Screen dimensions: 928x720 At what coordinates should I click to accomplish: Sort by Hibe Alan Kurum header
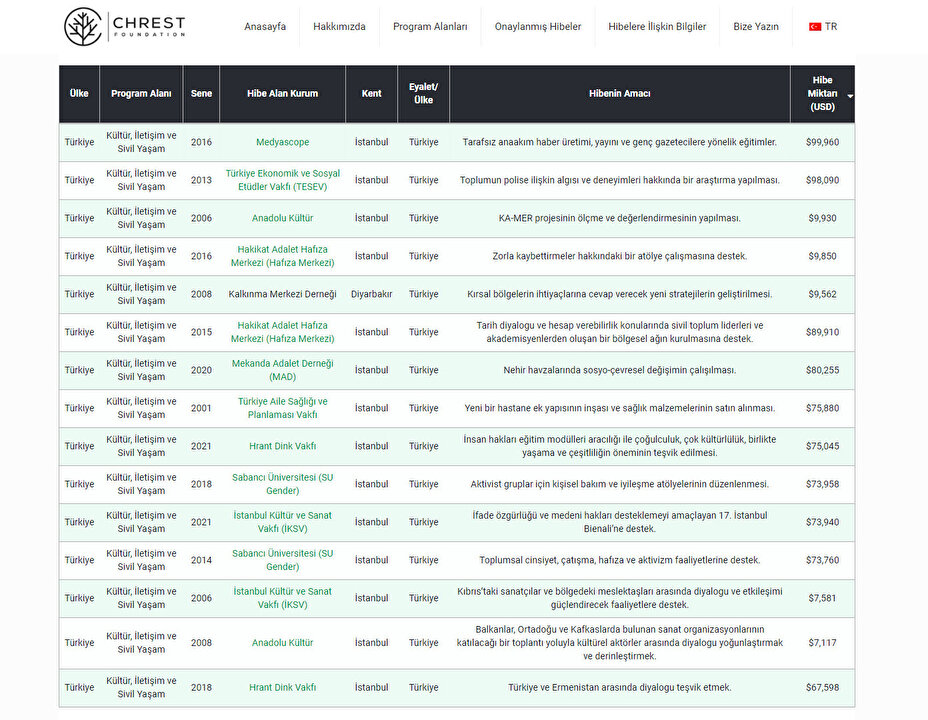(282, 94)
